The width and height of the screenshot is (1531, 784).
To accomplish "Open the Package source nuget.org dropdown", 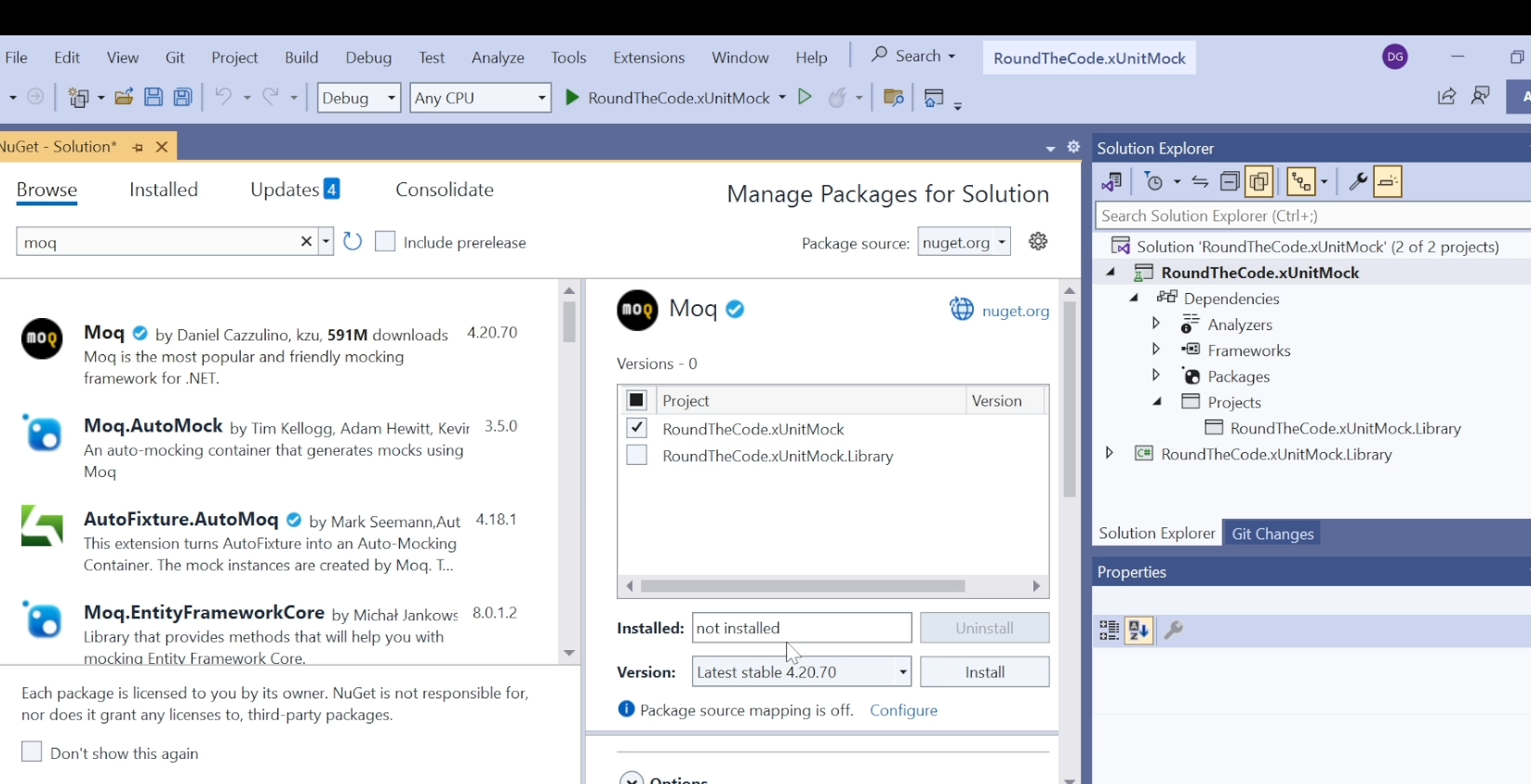I will click(x=964, y=242).
